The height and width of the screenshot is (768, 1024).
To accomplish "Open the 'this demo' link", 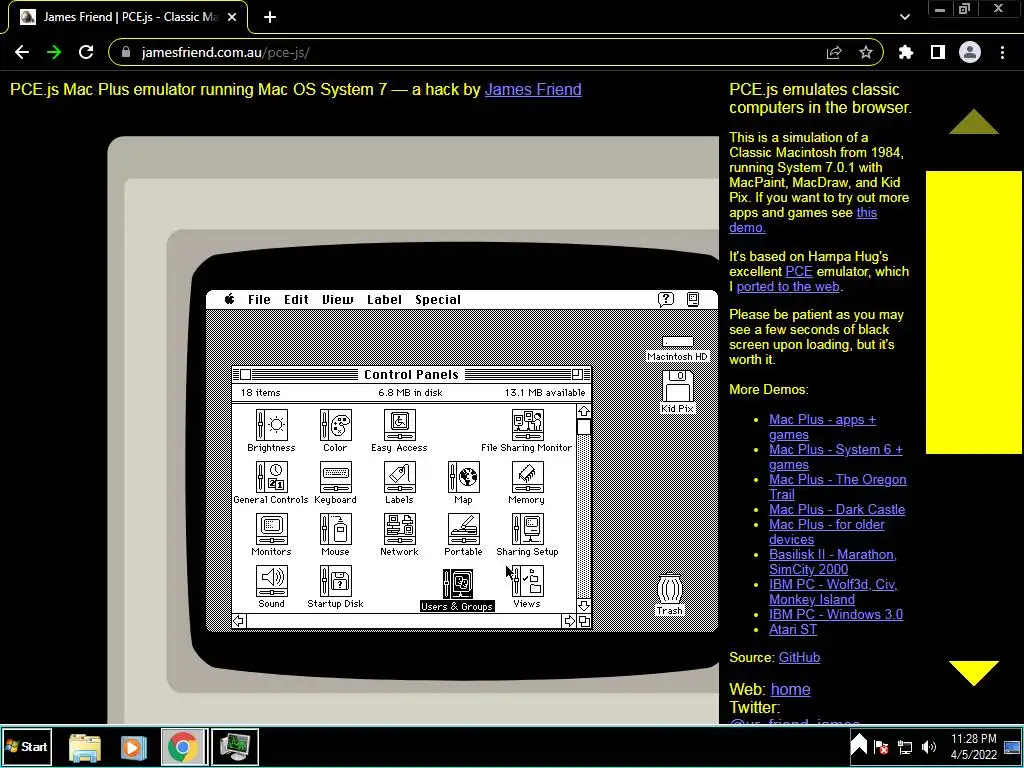I will 803,220.
